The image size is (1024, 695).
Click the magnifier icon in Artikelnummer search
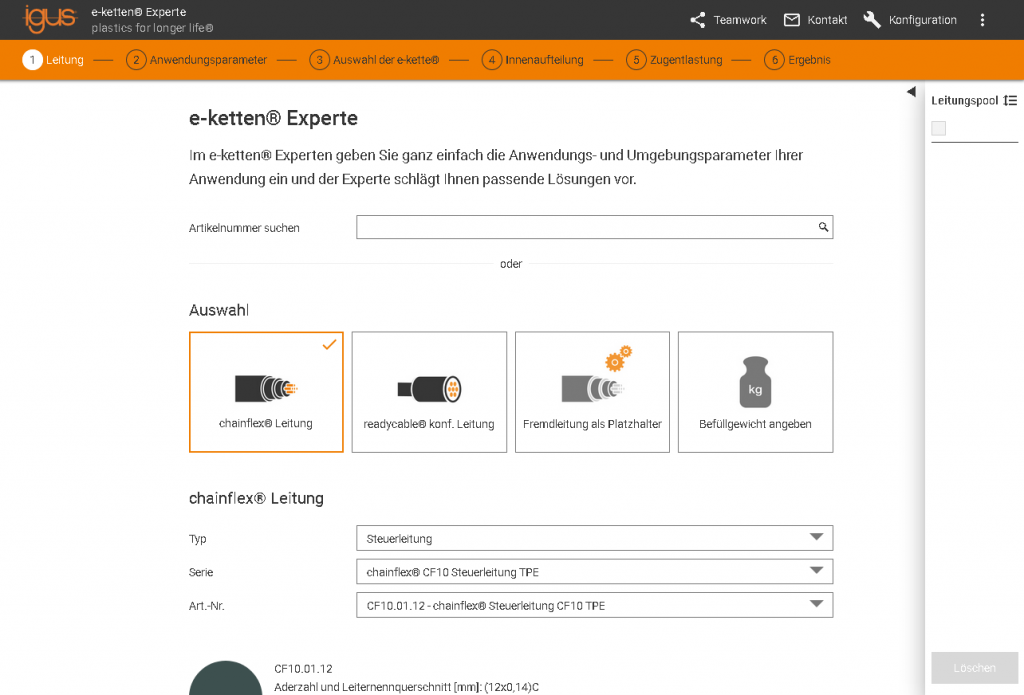click(823, 227)
